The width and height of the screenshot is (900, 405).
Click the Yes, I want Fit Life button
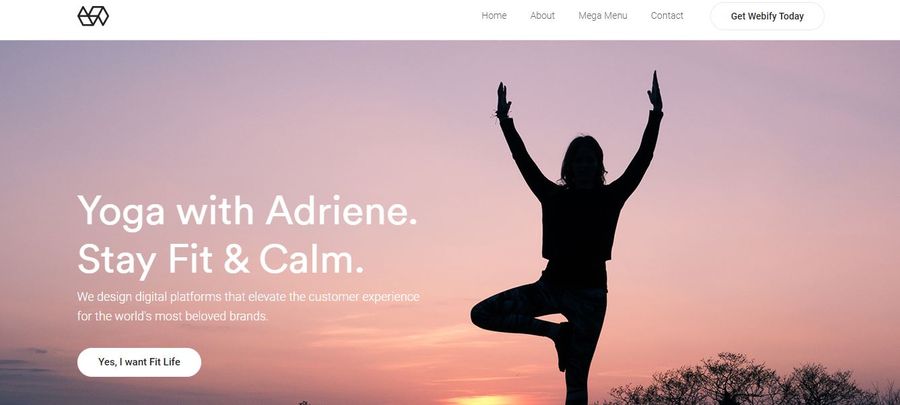pyautogui.click(x=139, y=362)
